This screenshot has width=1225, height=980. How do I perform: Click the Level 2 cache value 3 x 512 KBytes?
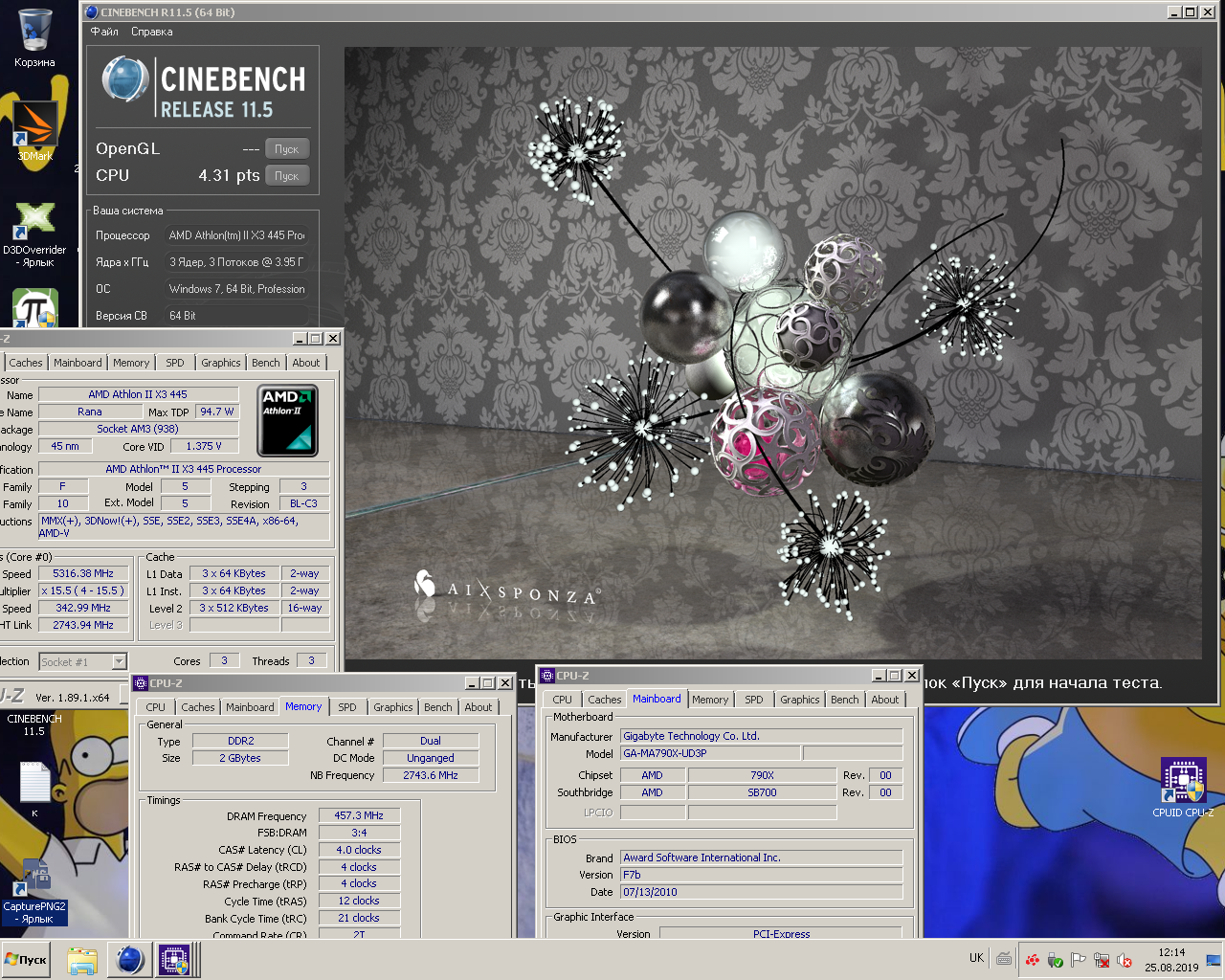click(234, 608)
